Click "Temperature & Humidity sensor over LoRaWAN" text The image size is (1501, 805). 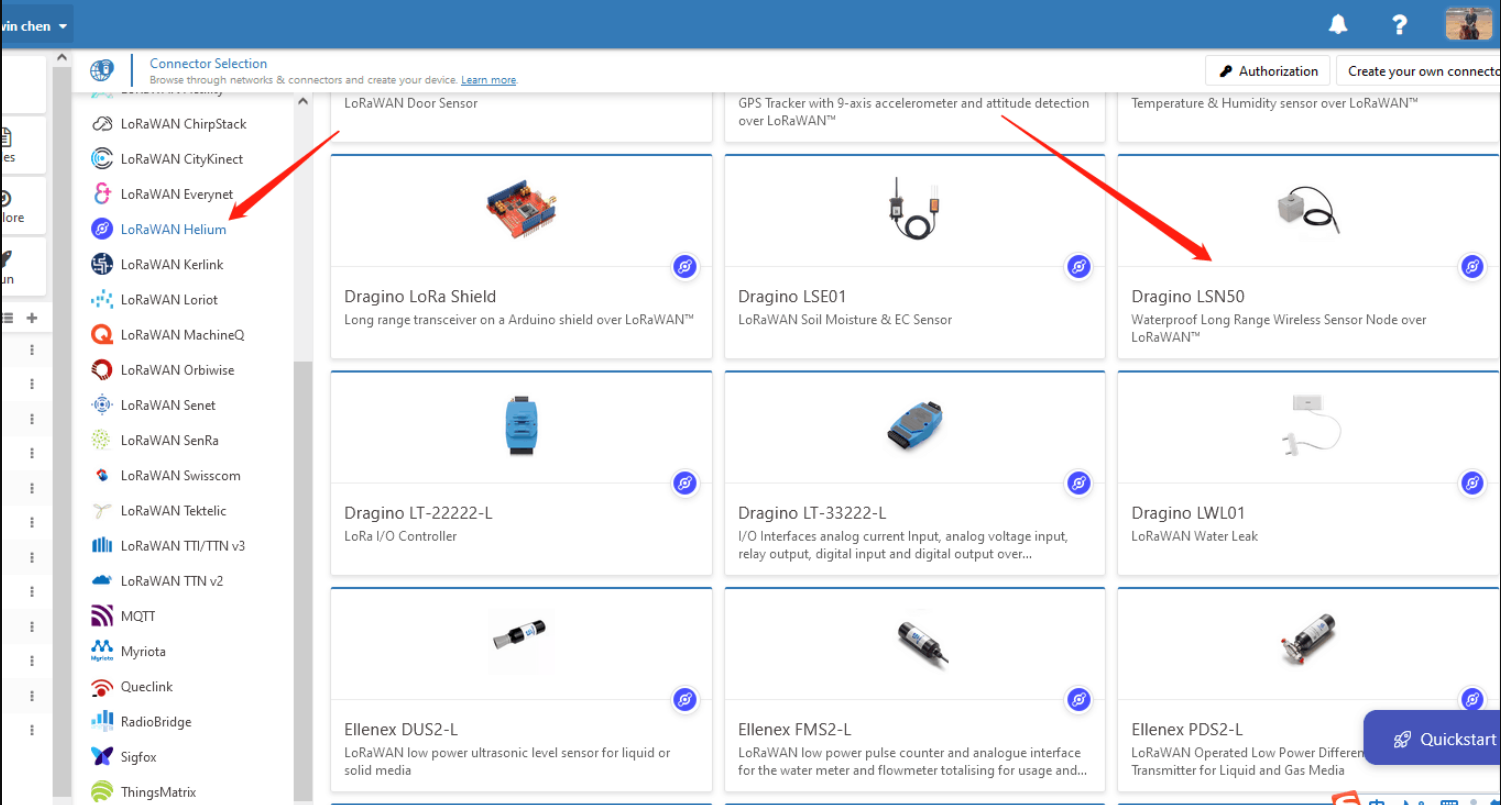click(x=1274, y=103)
